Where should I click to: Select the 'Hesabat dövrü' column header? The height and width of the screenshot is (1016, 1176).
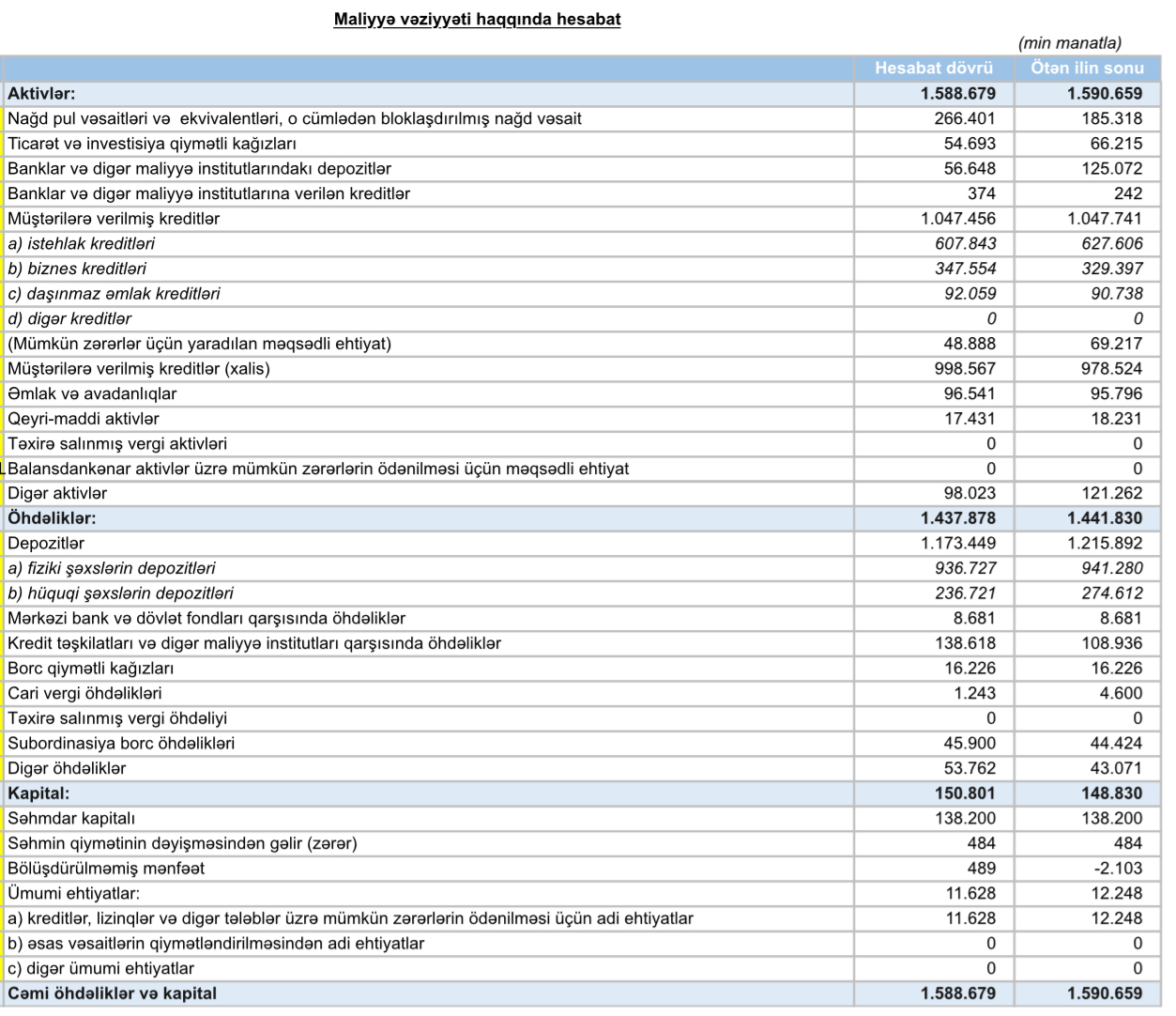933,68
